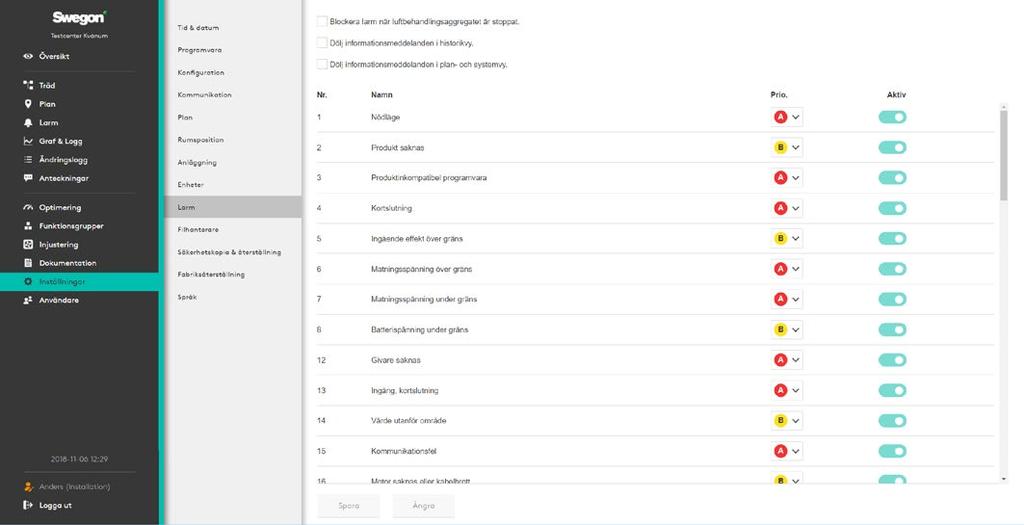Click the 'Kommunikationsfel' alarm name
Viewport: 1024px width, 525px height.
coord(404,451)
